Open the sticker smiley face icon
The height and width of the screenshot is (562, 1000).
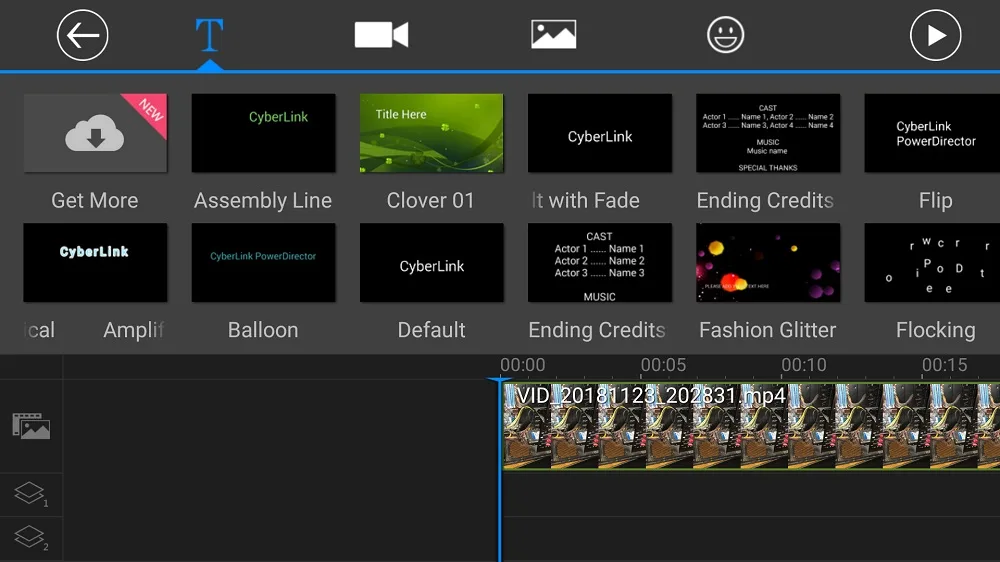click(725, 34)
